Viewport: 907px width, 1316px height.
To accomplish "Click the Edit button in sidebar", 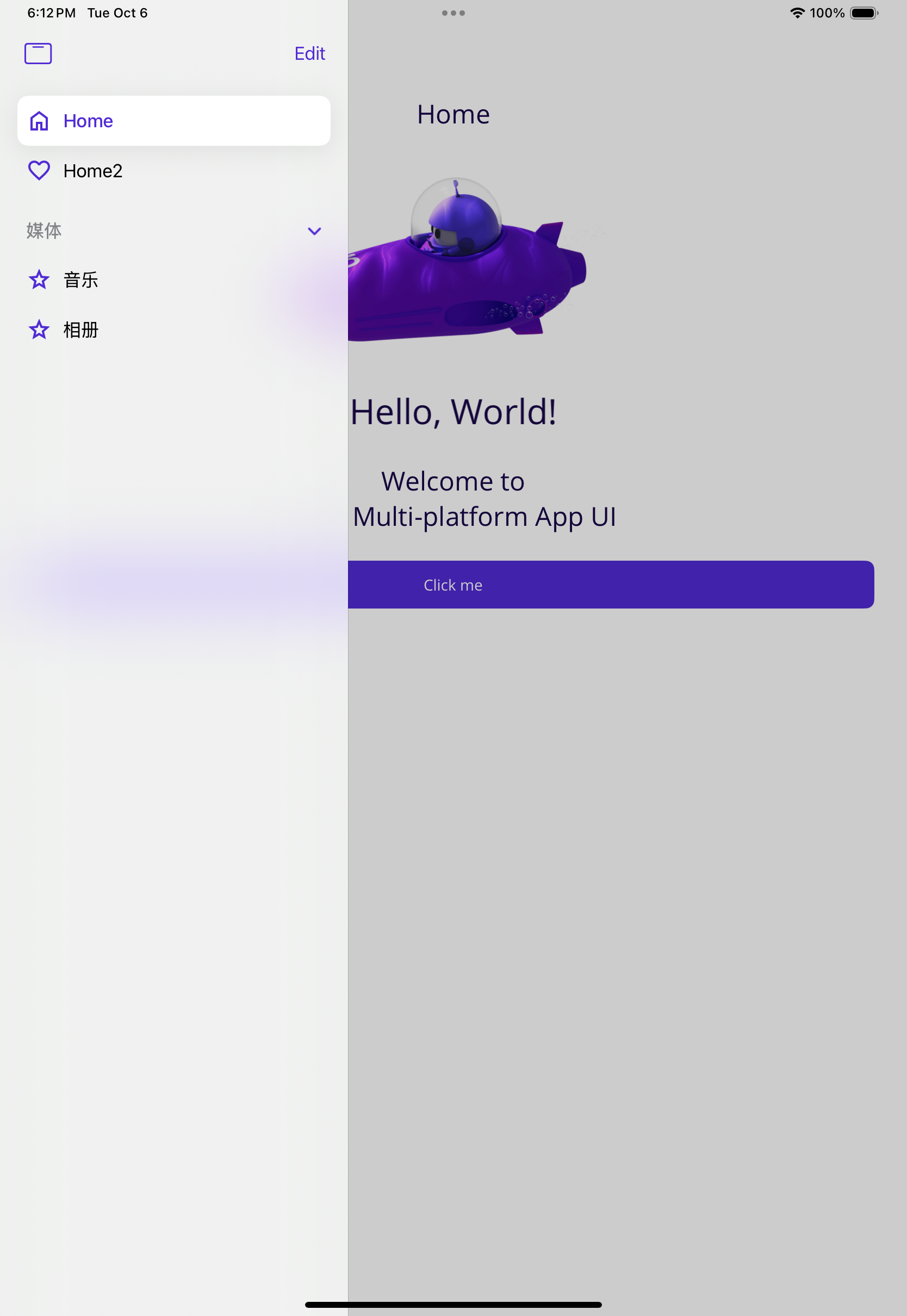I will tap(310, 53).
